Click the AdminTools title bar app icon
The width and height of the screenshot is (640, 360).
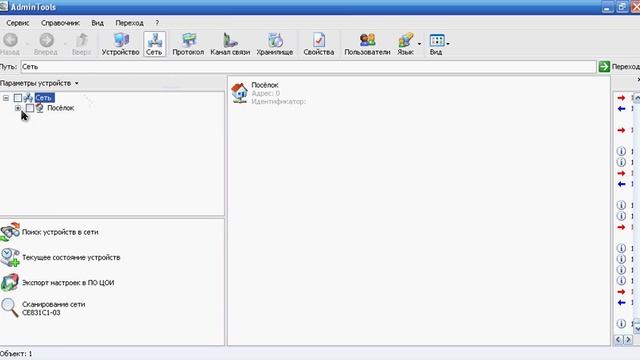pyautogui.click(x=4, y=6)
